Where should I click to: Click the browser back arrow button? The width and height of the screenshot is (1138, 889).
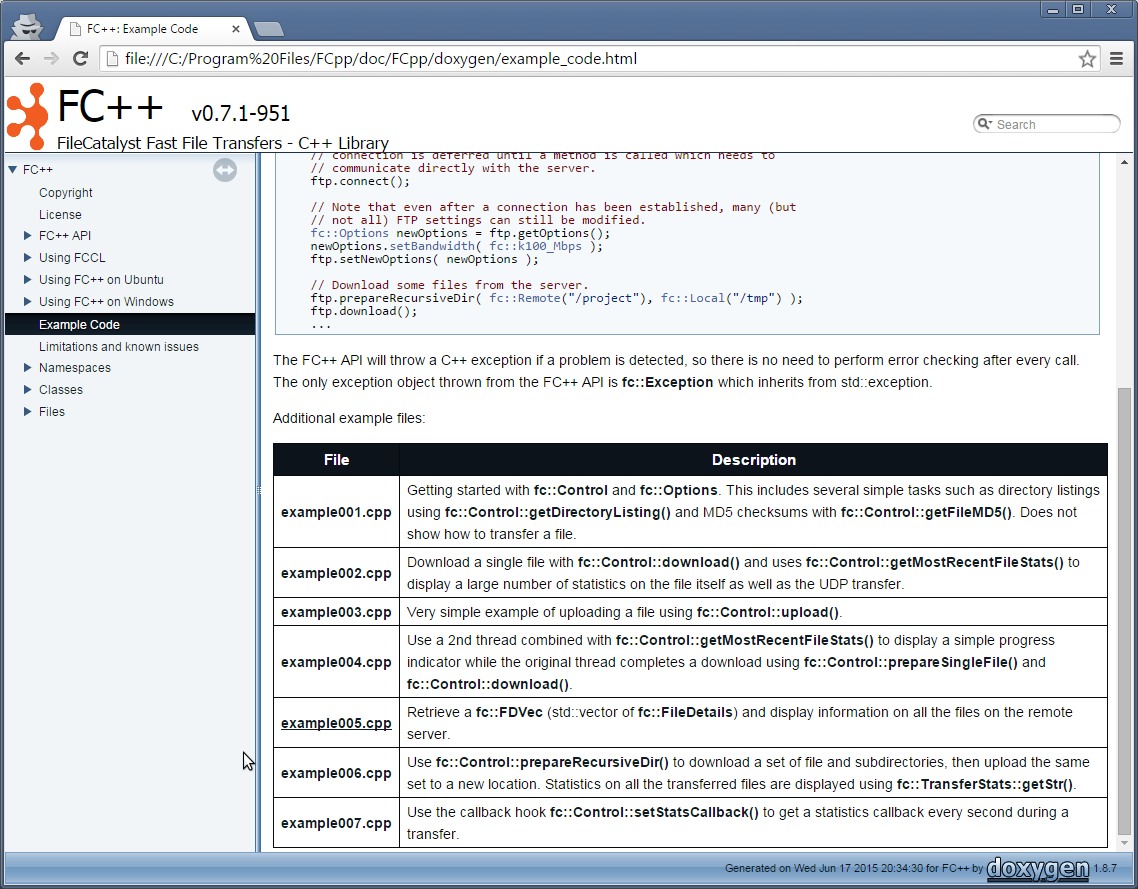coord(21,59)
